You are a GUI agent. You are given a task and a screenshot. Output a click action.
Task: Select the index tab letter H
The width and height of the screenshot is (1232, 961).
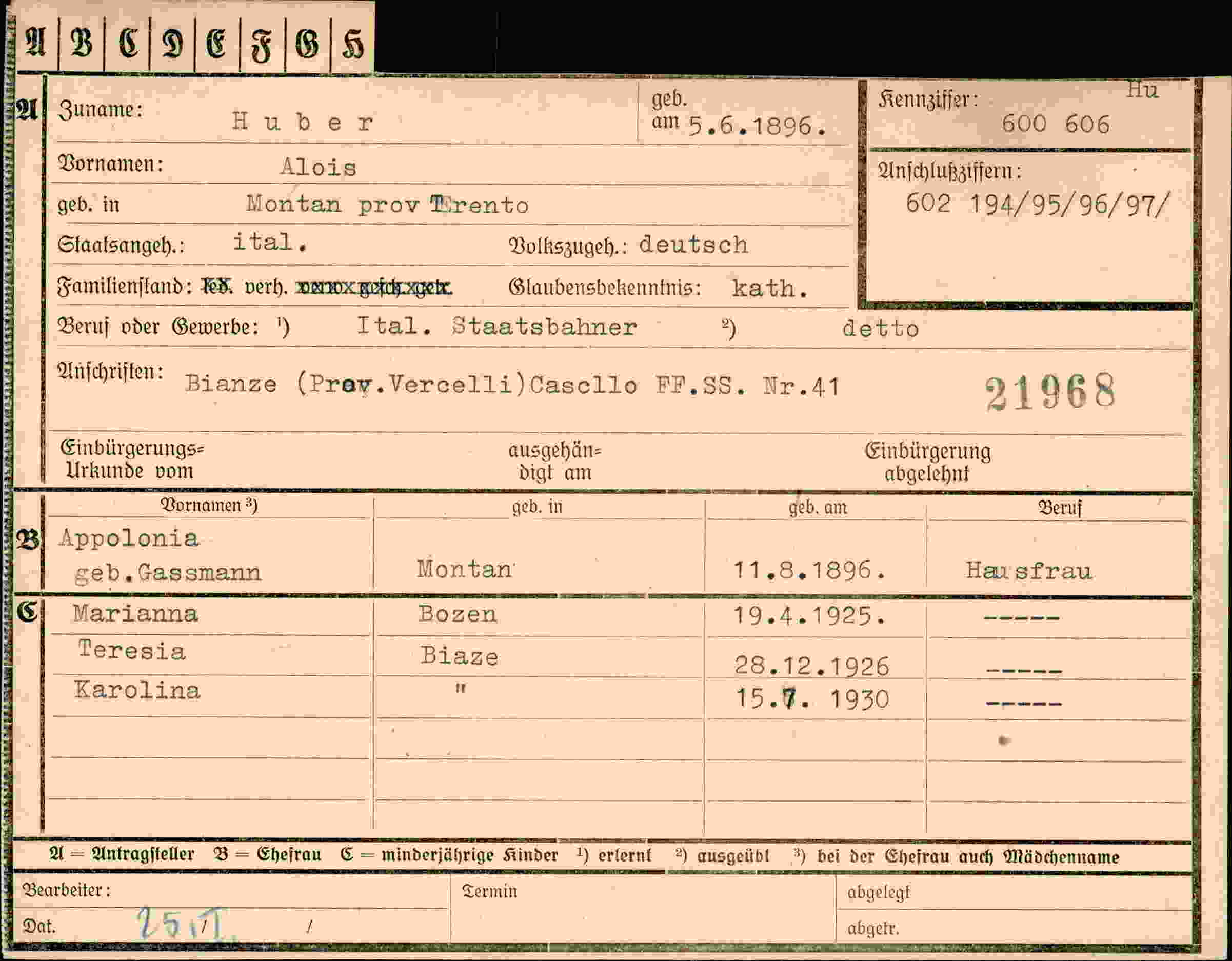pos(352,44)
